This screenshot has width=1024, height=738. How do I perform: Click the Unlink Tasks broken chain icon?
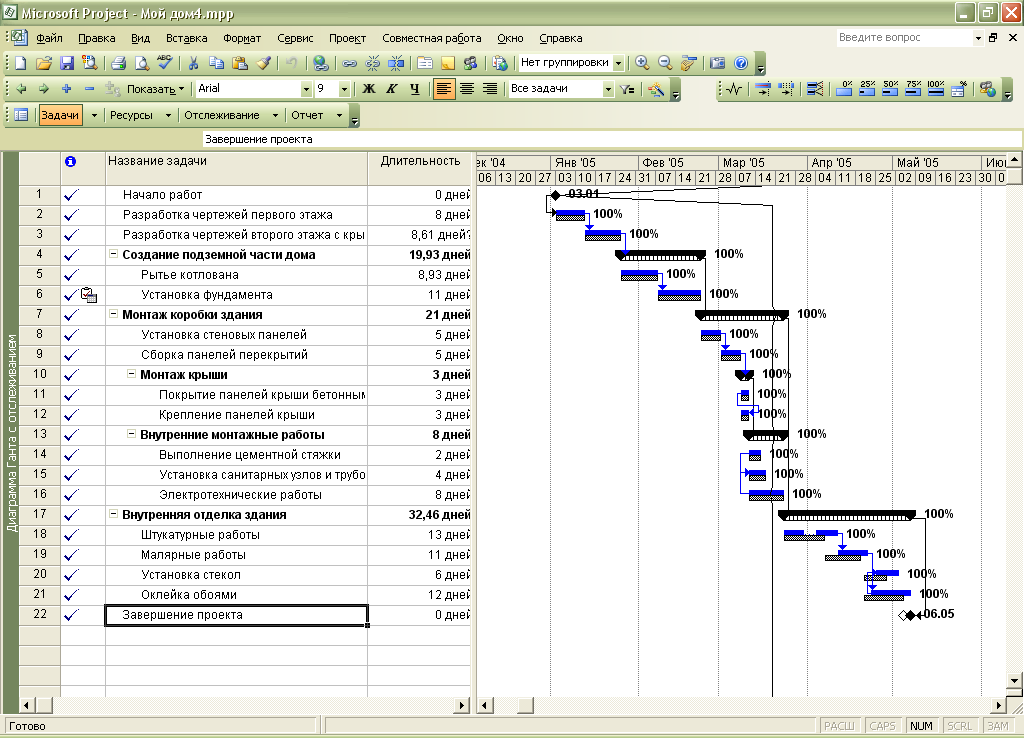(x=373, y=63)
